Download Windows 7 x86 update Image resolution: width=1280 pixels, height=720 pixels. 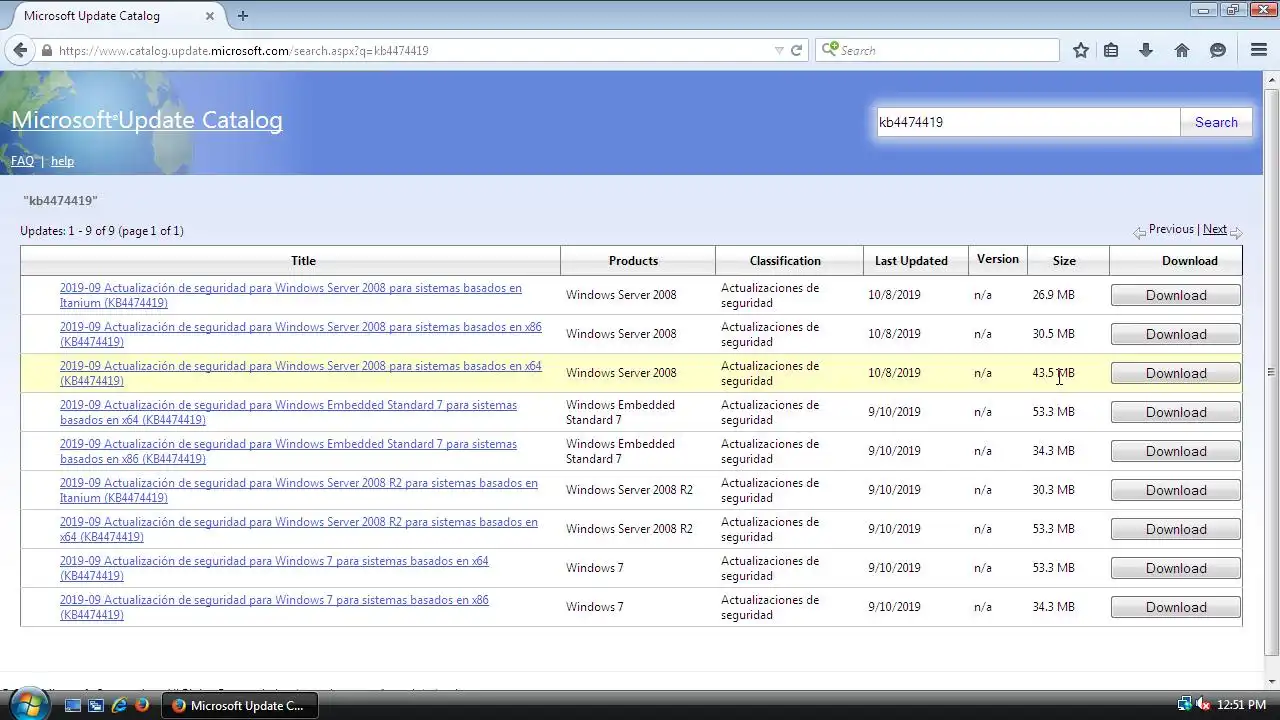[1176, 607]
